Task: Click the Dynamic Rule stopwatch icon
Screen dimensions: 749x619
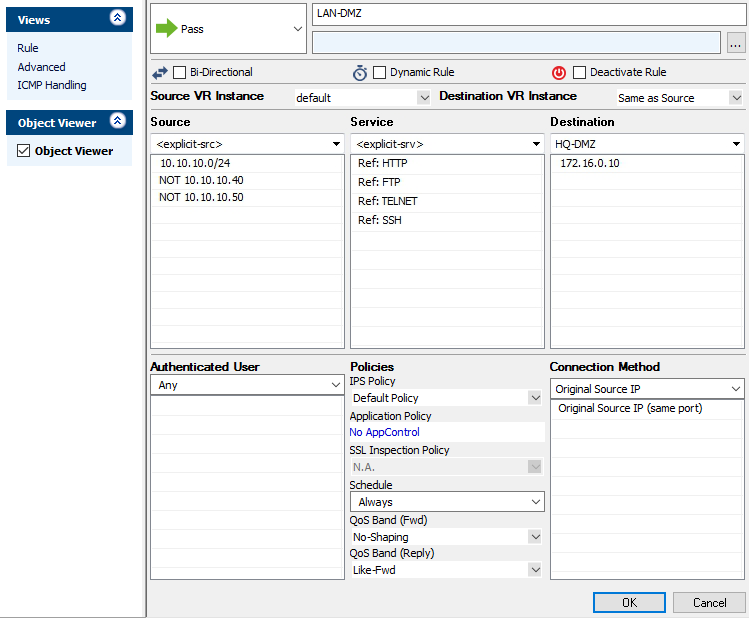Action: tap(360, 73)
